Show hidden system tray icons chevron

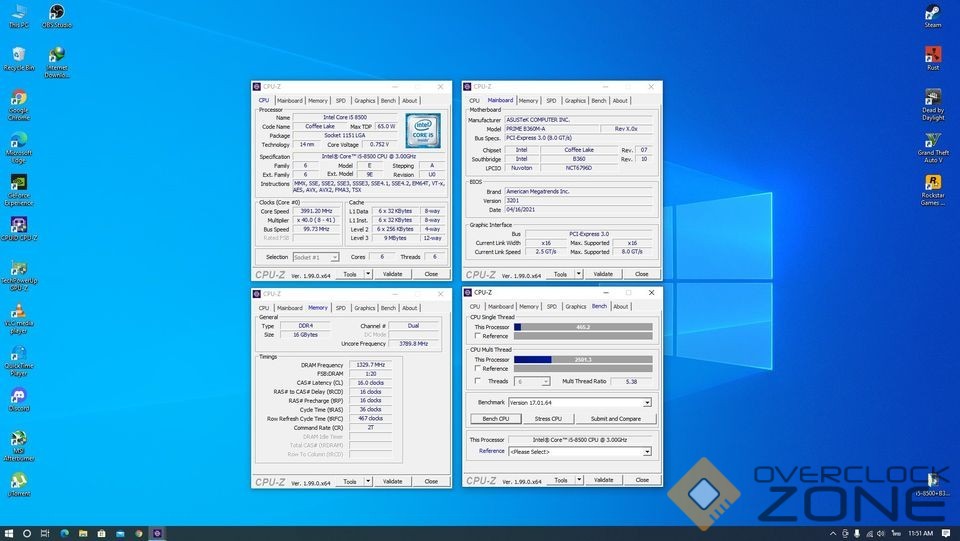[x=833, y=534]
